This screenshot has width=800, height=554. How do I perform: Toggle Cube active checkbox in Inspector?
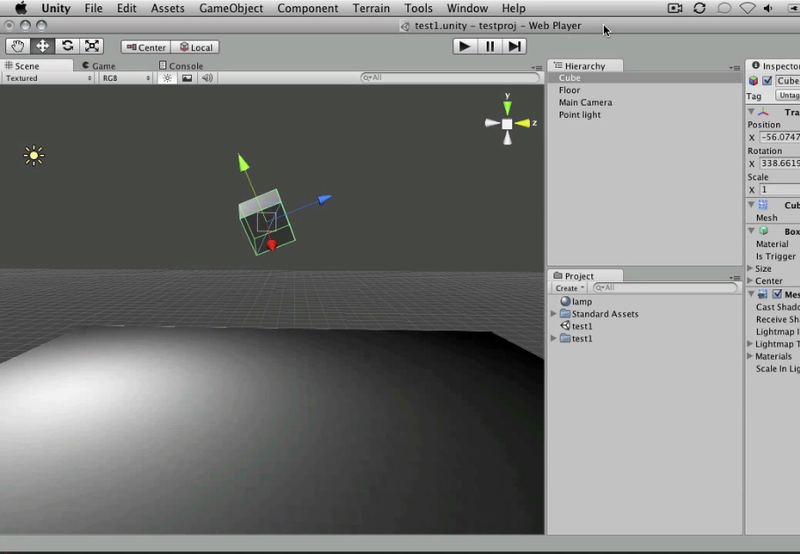767,81
